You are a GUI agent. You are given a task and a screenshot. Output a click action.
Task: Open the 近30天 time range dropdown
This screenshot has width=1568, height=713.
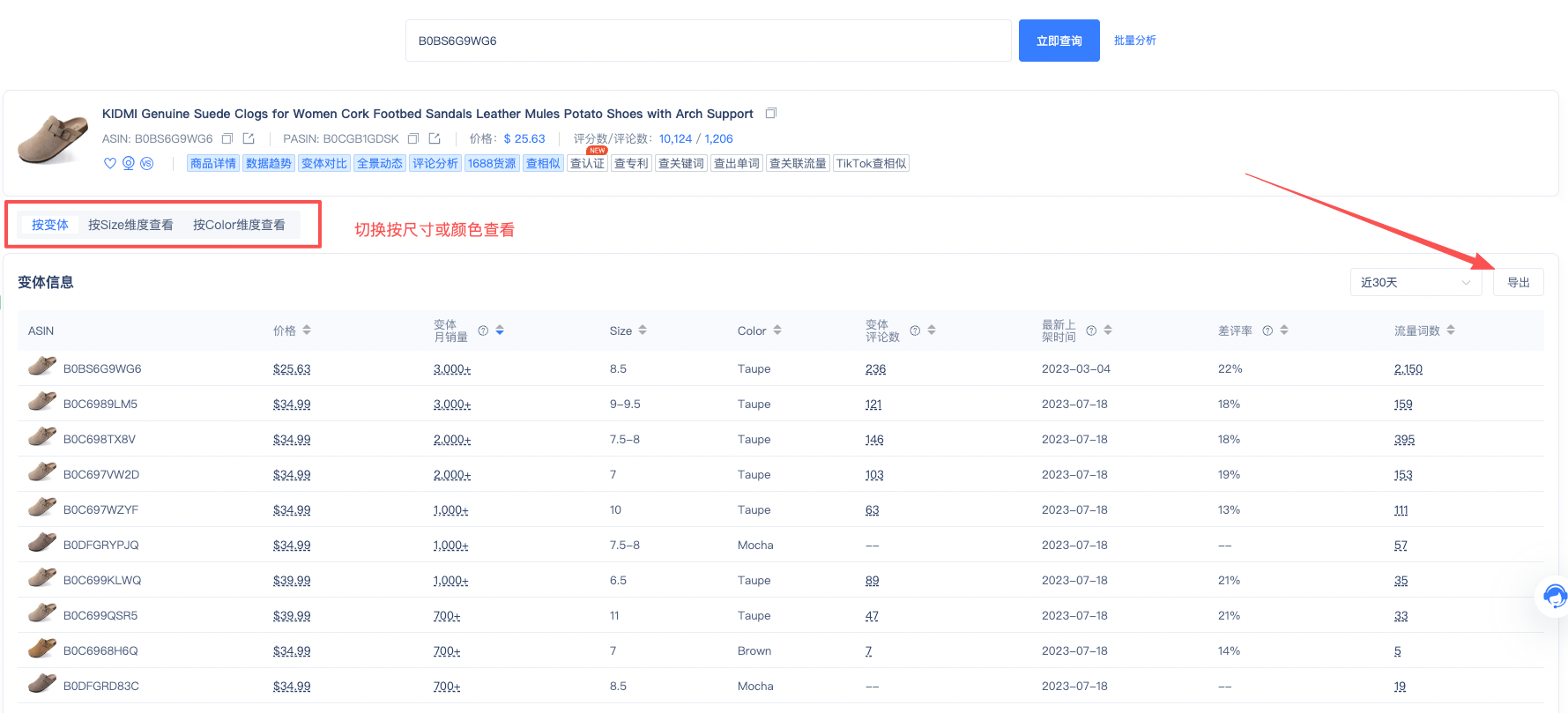[x=1416, y=282]
